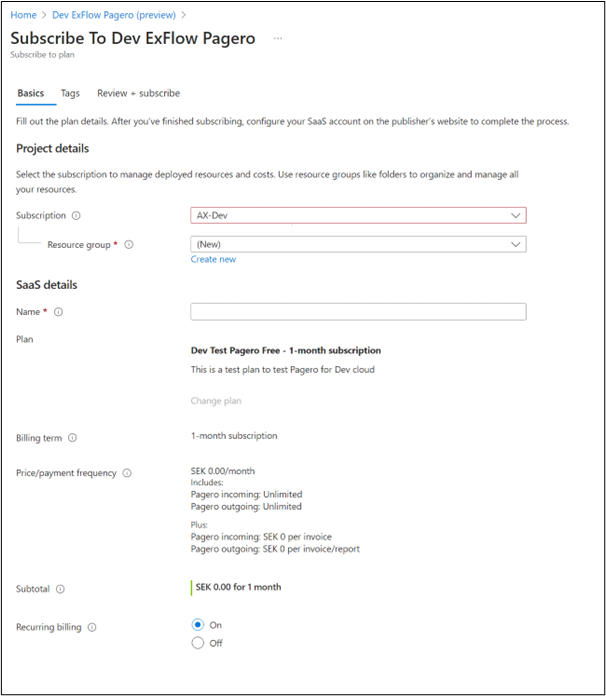The image size is (606, 696).
Task: Focus the SaaS Name input field
Action: 358,312
